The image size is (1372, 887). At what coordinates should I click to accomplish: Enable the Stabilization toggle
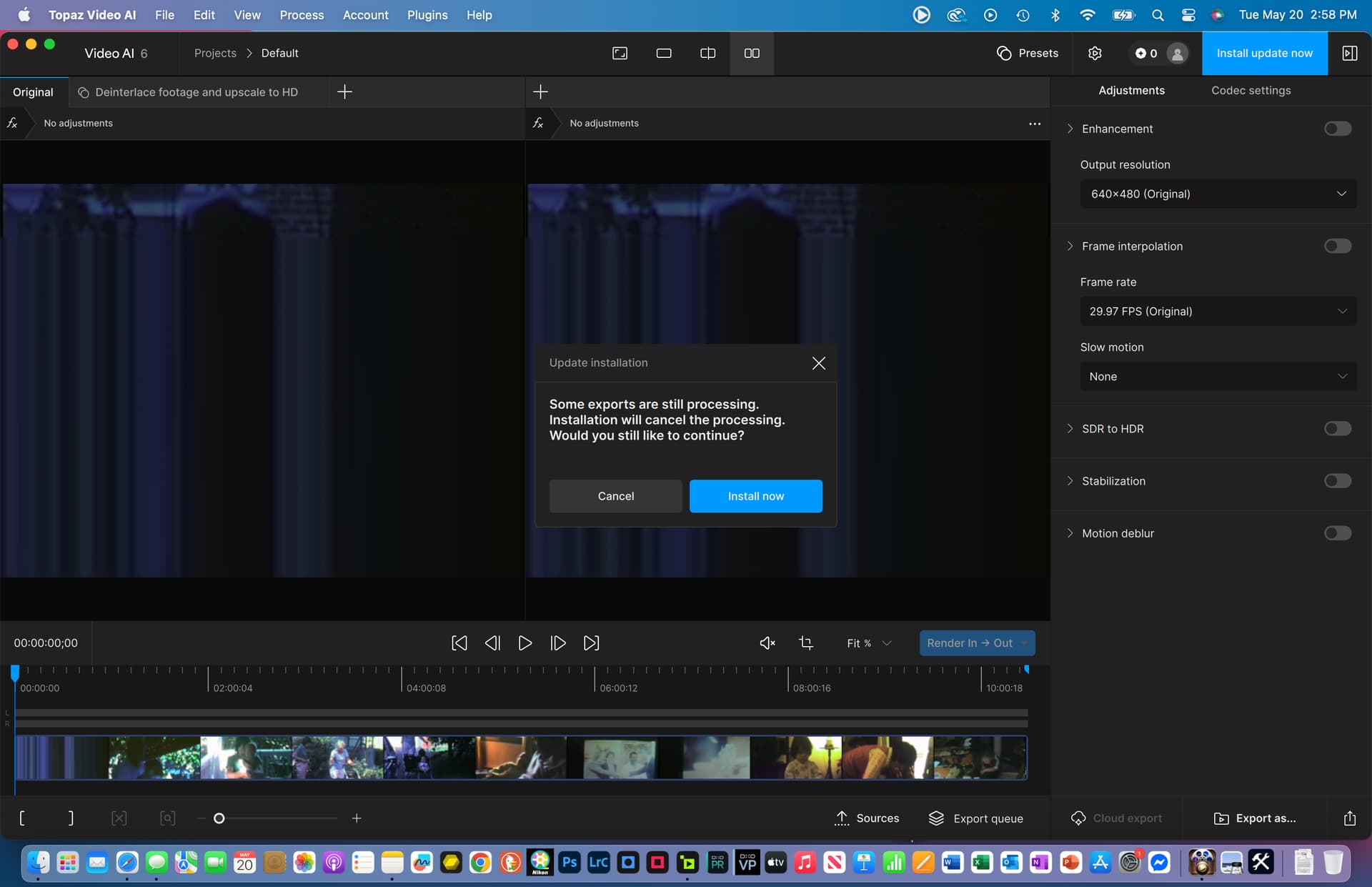pyautogui.click(x=1337, y=481)
